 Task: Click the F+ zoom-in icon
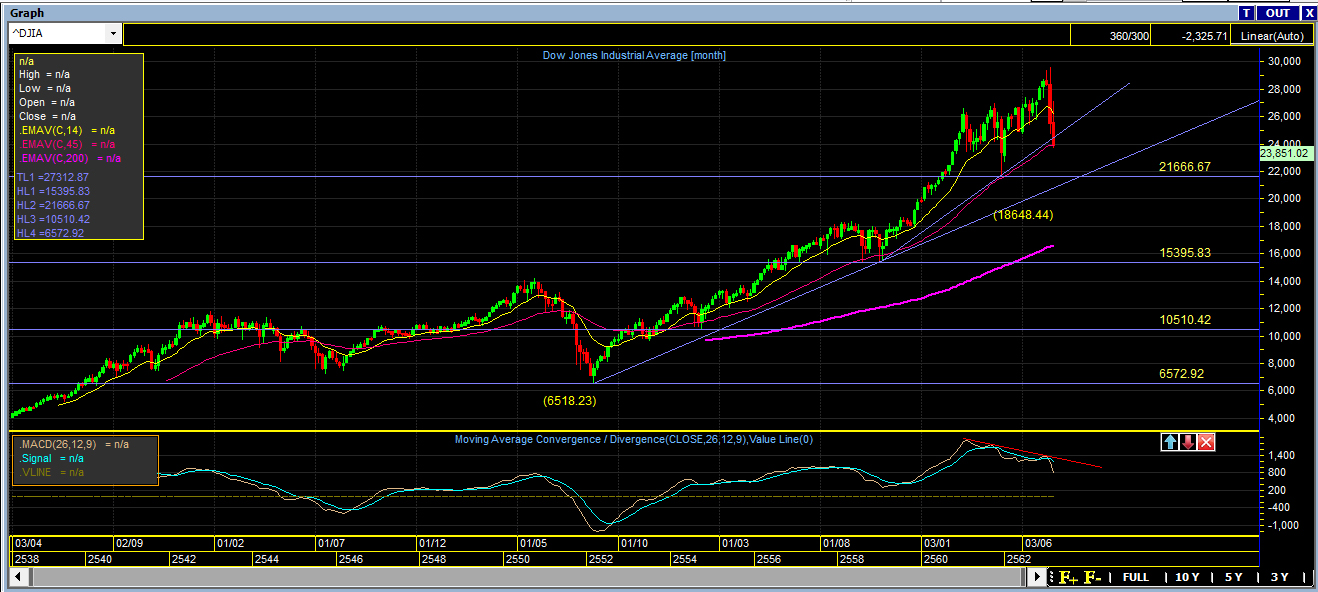coord(1067,577)
